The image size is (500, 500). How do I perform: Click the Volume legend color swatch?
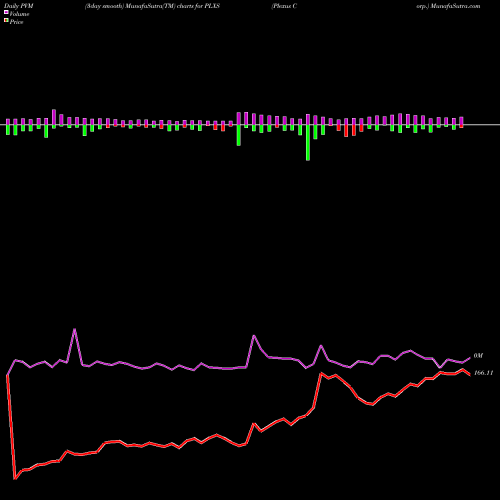click(x=6, y=12)
